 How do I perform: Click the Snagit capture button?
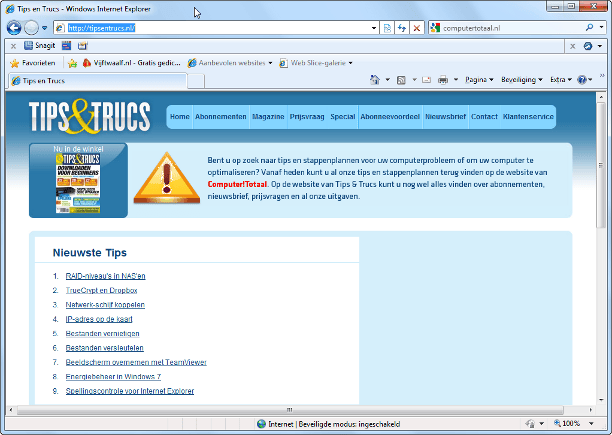tap(40, 46)
